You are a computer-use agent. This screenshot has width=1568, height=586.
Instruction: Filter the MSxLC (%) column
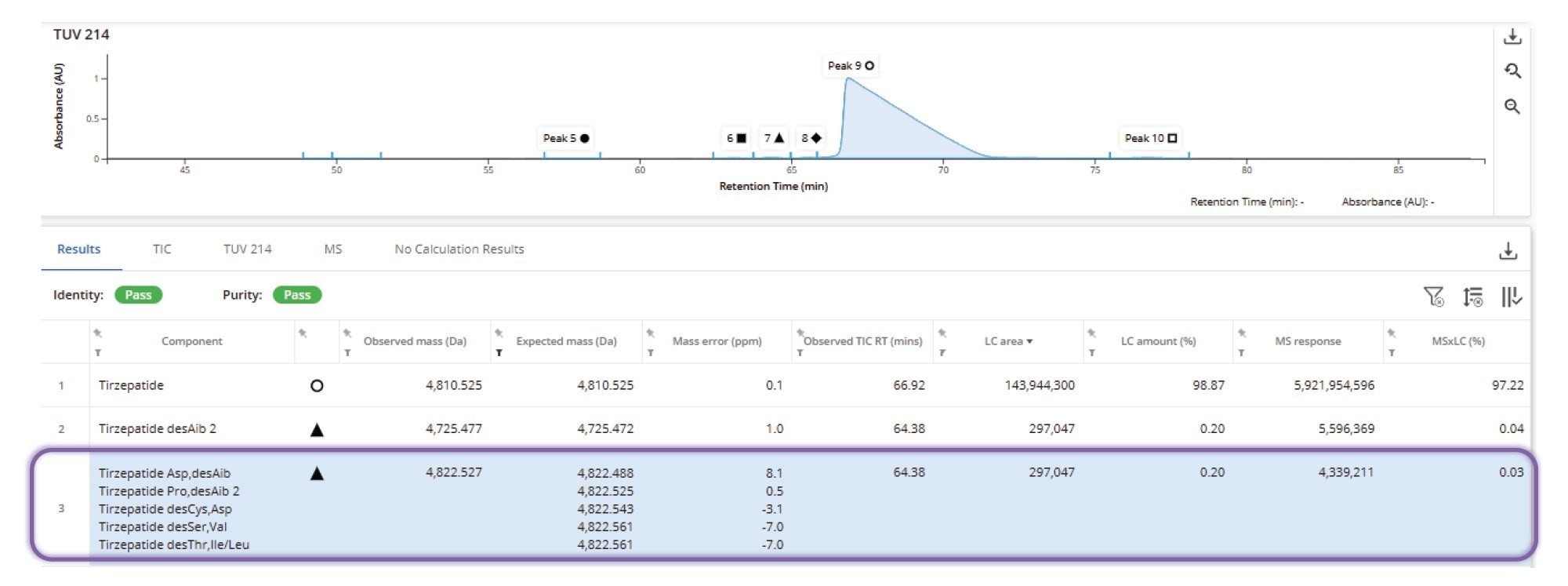1392,353
